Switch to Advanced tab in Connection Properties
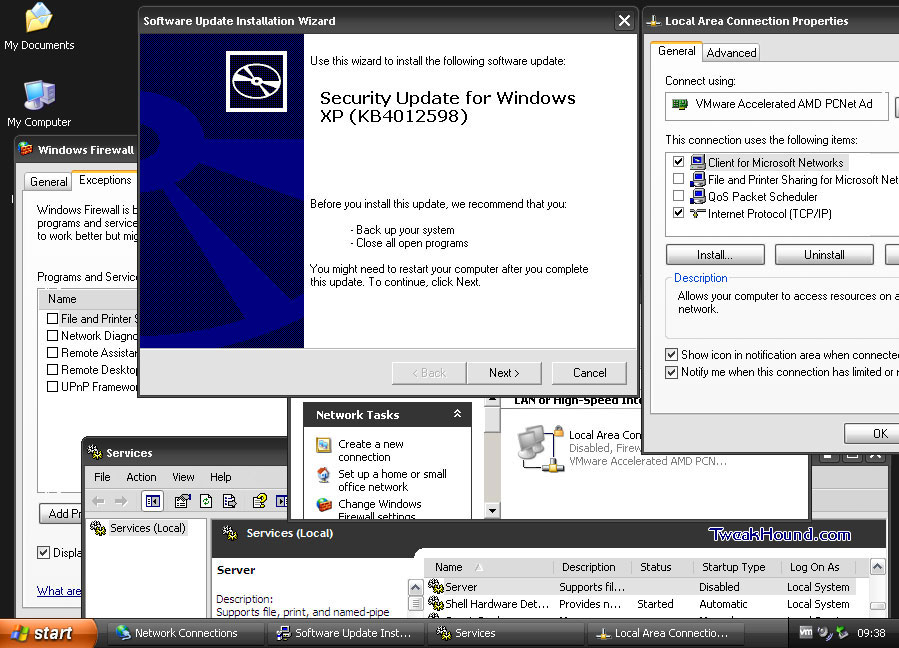Screen dimensions: 899x648 (x=731, y=53)
